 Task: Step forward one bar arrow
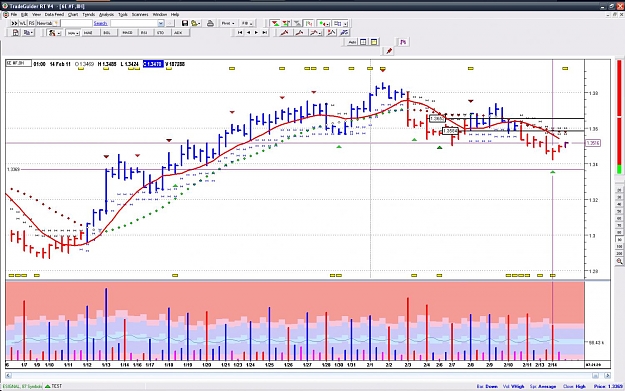pos(256,33)
